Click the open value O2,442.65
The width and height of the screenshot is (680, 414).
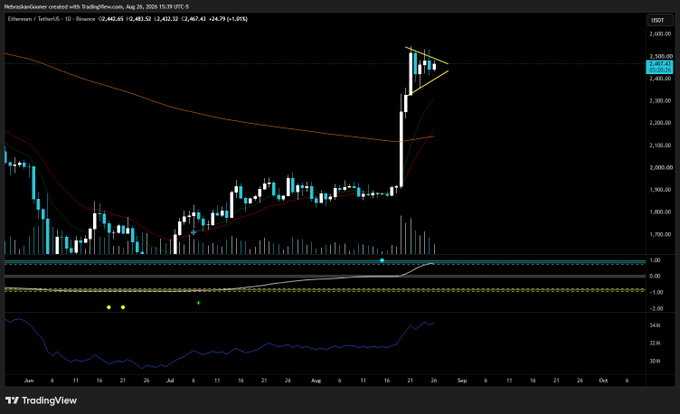click(x=111, y=19)
